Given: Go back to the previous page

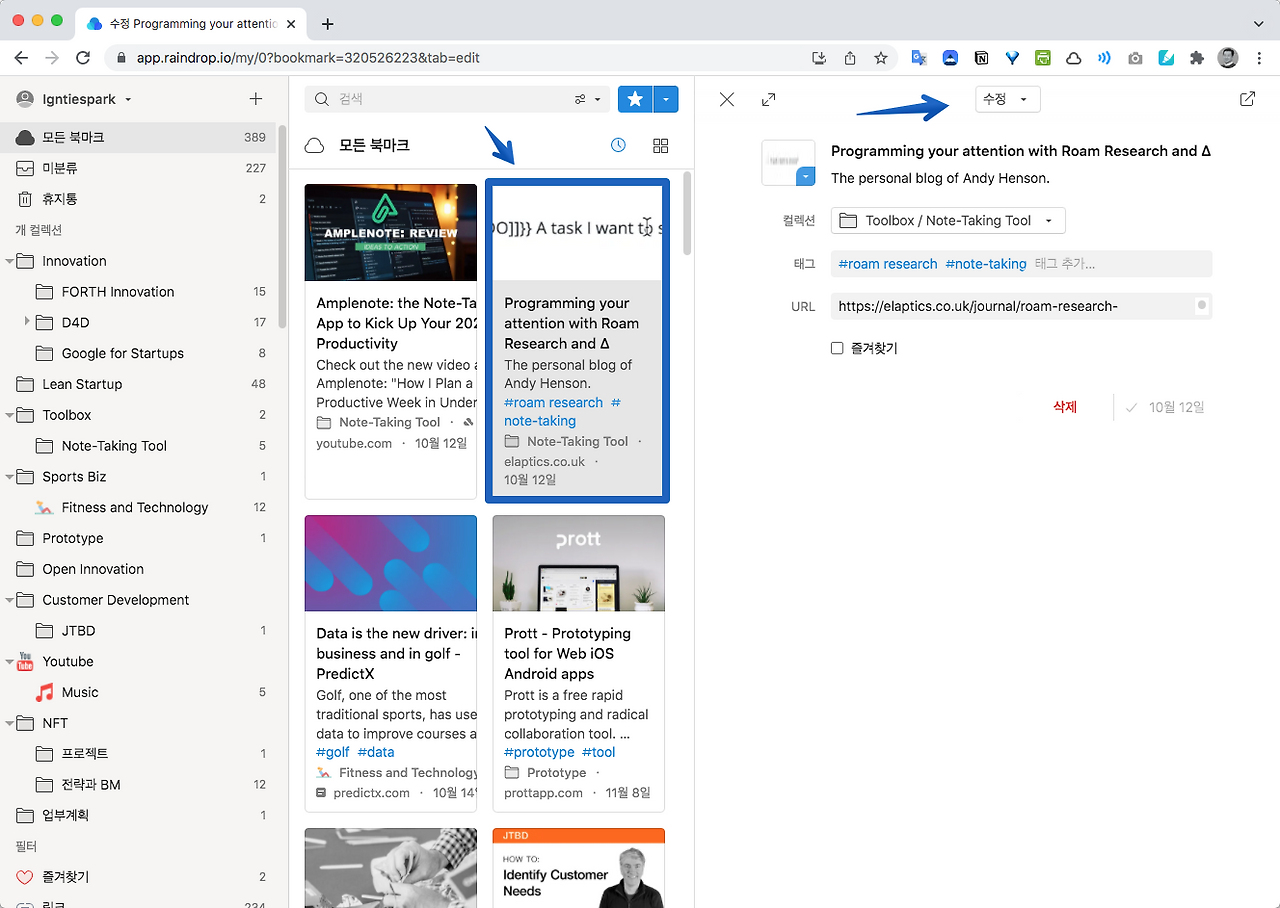Looking at the screenshot, I should tap(21, 58).
